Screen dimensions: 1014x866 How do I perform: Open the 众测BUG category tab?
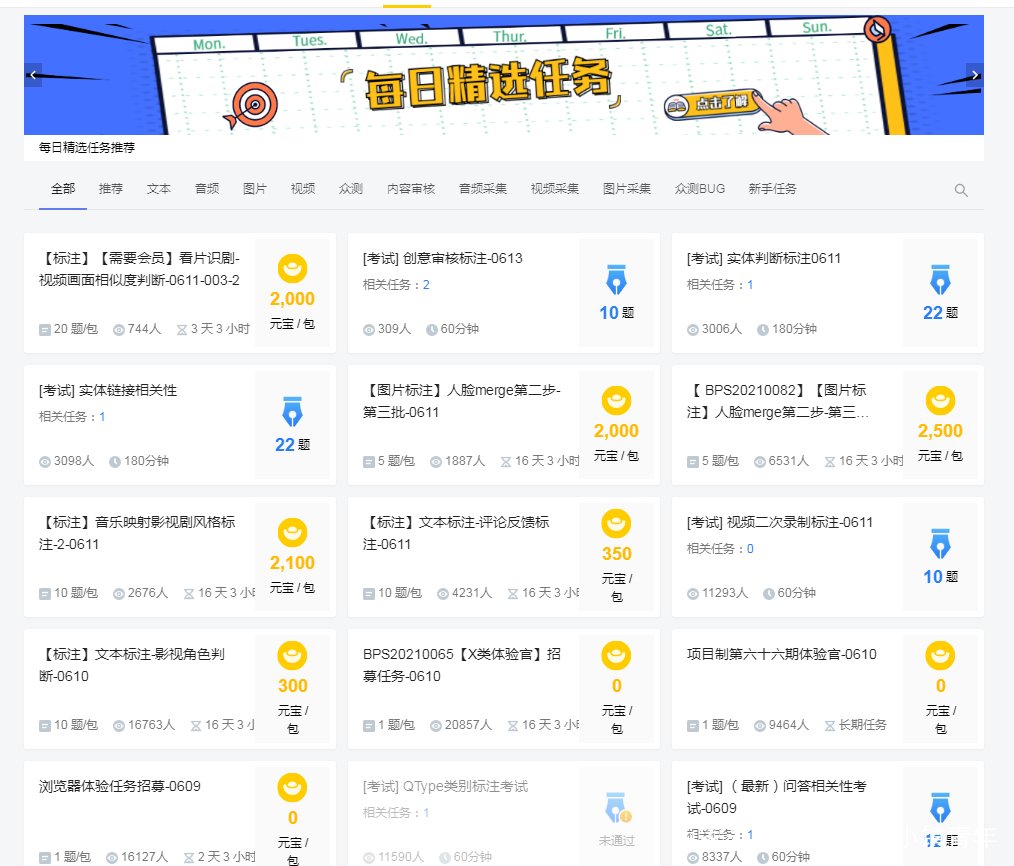point(699,188)
